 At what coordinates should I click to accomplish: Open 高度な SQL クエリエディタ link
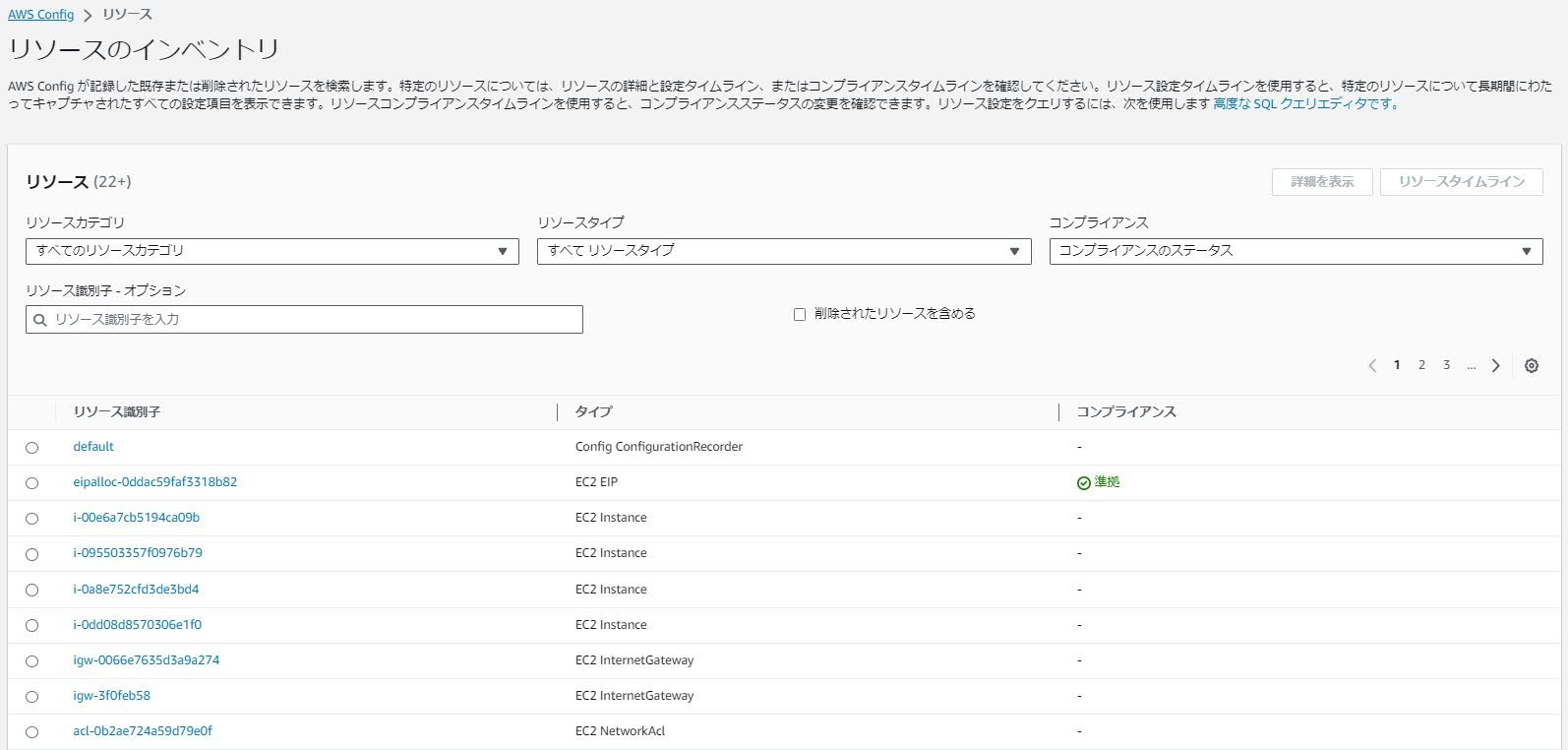tap(1304, 103)
